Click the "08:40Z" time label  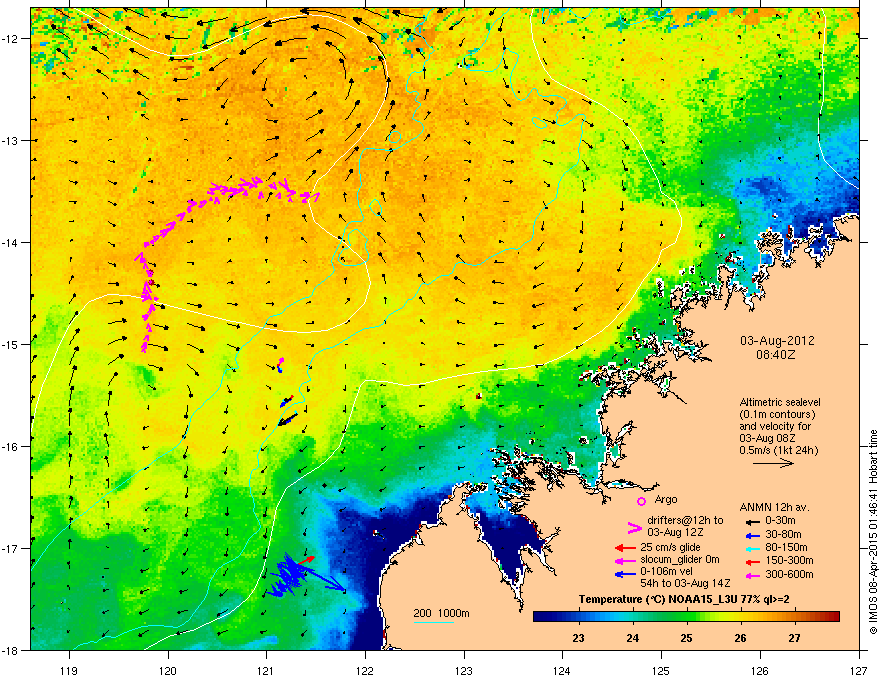(776, 355)
